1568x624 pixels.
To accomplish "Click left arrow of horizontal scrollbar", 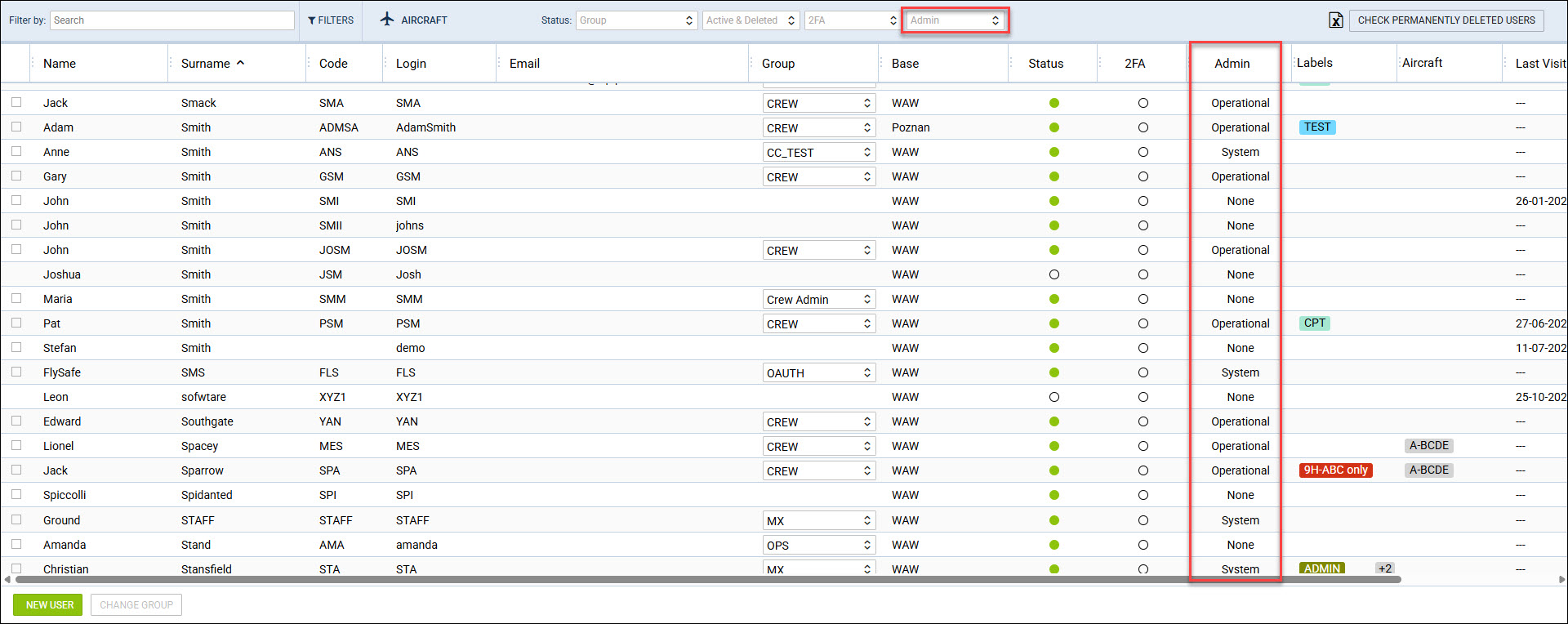I will [7, 580].
